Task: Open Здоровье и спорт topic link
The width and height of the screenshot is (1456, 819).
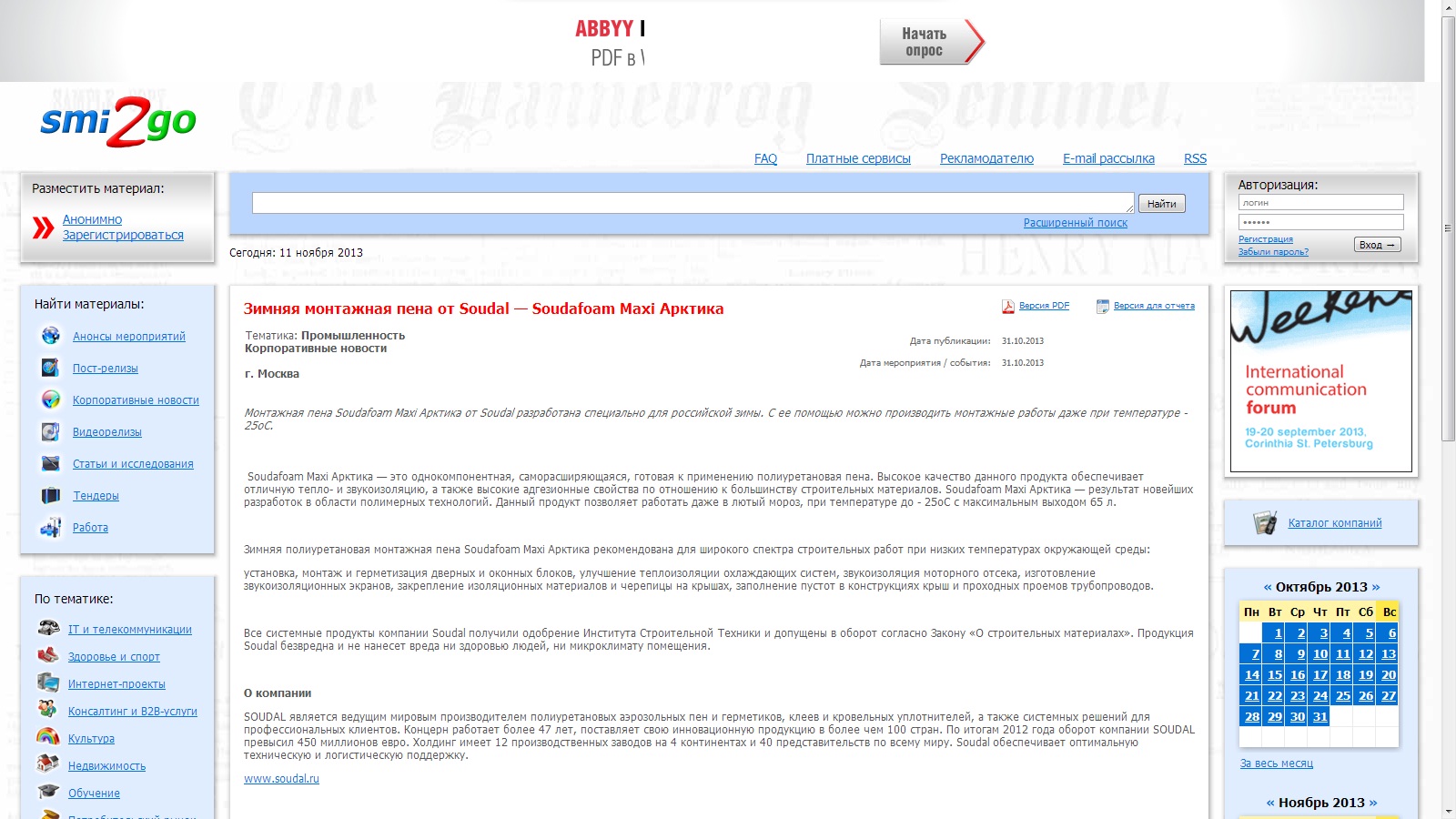Action: pos(114,657)
